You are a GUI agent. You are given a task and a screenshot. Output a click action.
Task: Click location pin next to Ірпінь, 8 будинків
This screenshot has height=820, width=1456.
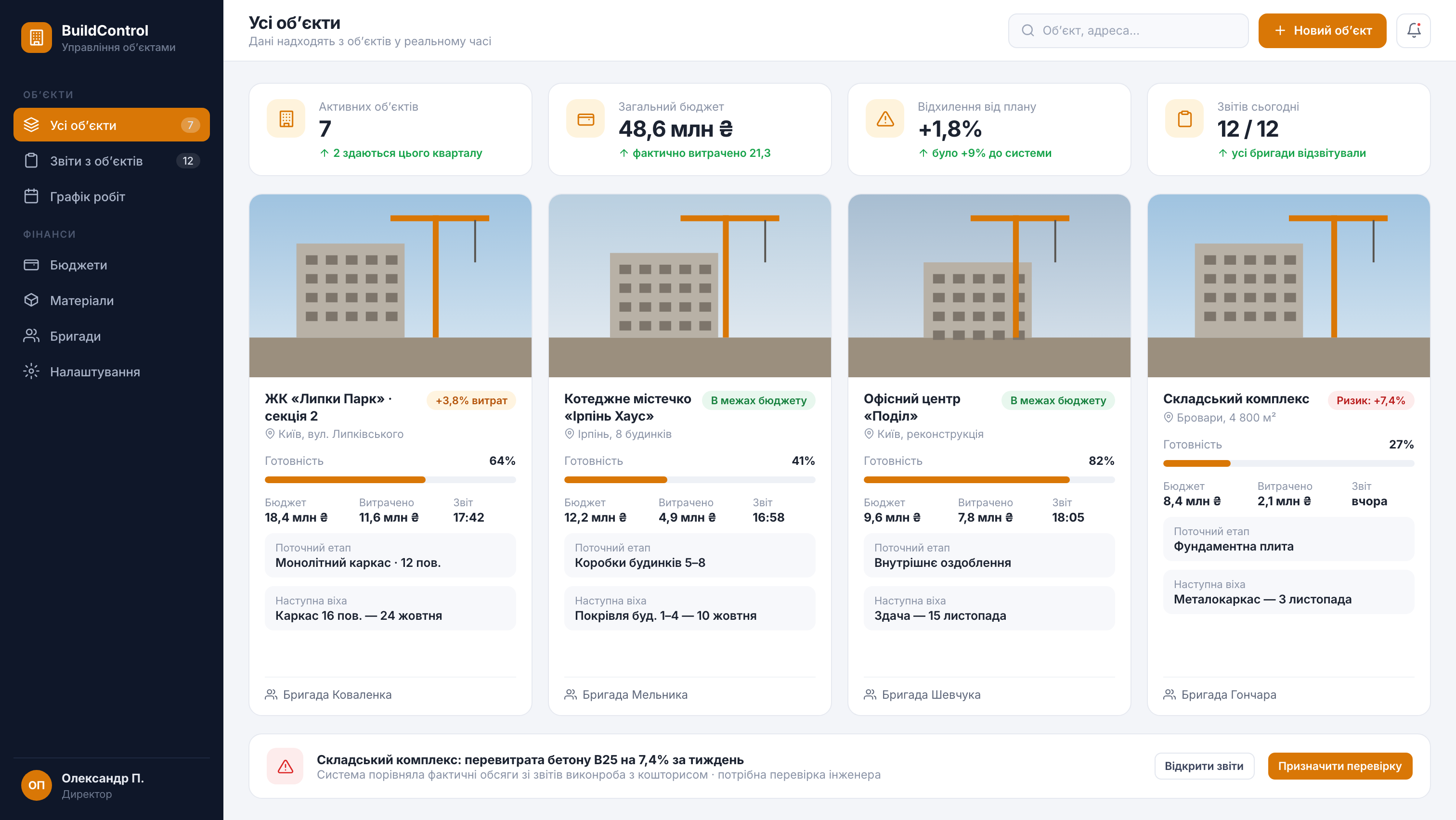pyautogui.click(x=570, y=434)
